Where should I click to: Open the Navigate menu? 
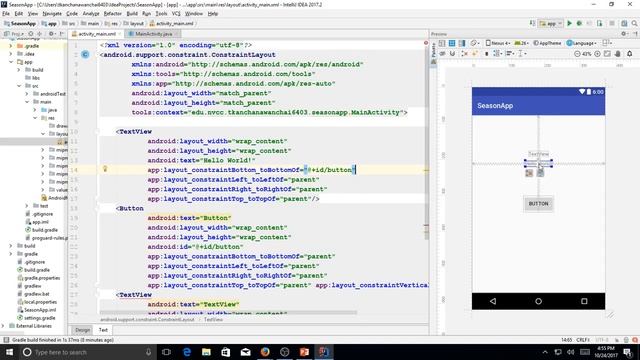[52, 13]
